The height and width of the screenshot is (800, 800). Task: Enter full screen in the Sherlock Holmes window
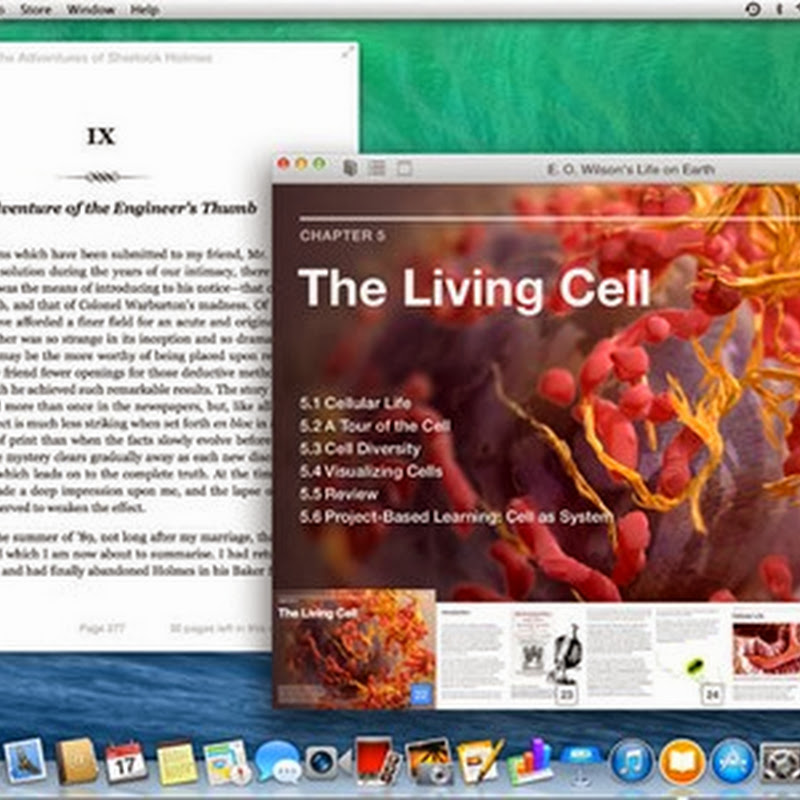[x=348, y=52]
